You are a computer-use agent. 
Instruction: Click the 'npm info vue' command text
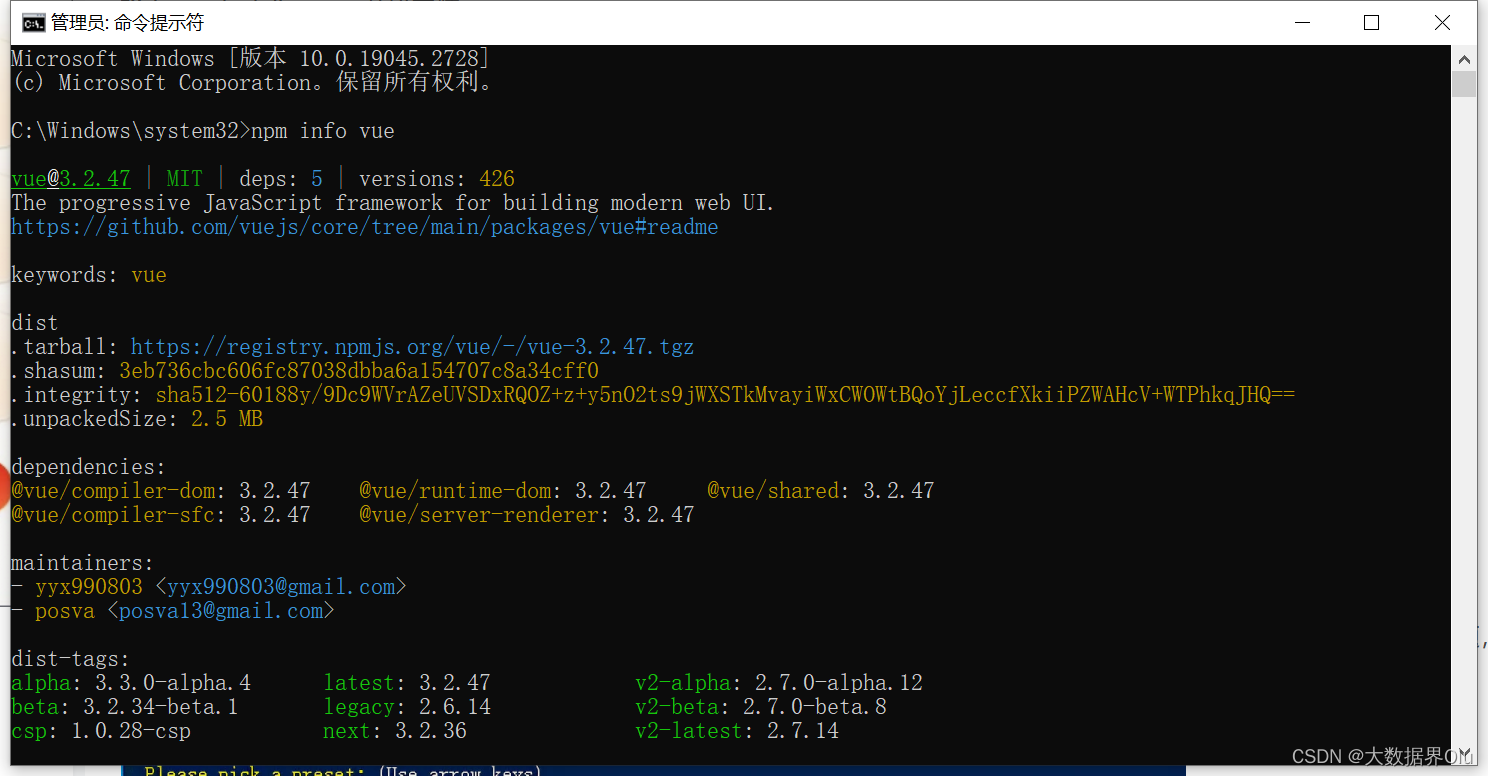(323, 131)
